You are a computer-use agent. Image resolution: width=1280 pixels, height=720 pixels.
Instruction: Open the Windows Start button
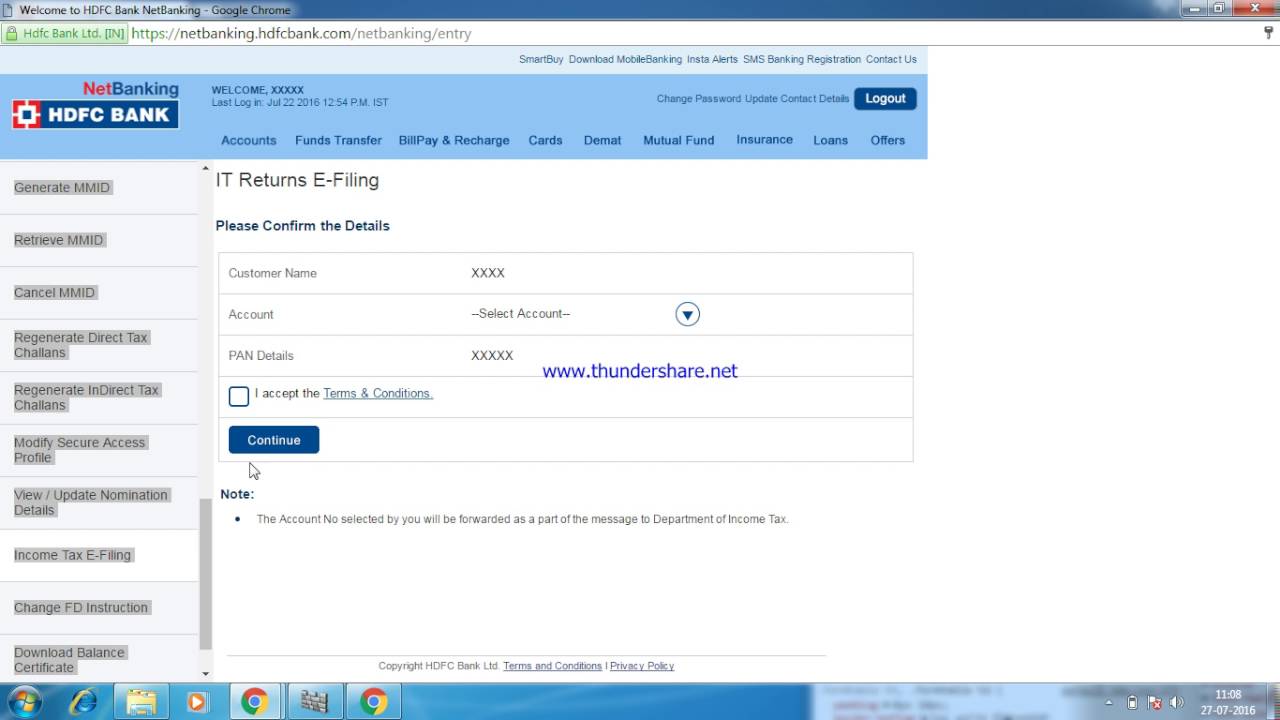24,702
